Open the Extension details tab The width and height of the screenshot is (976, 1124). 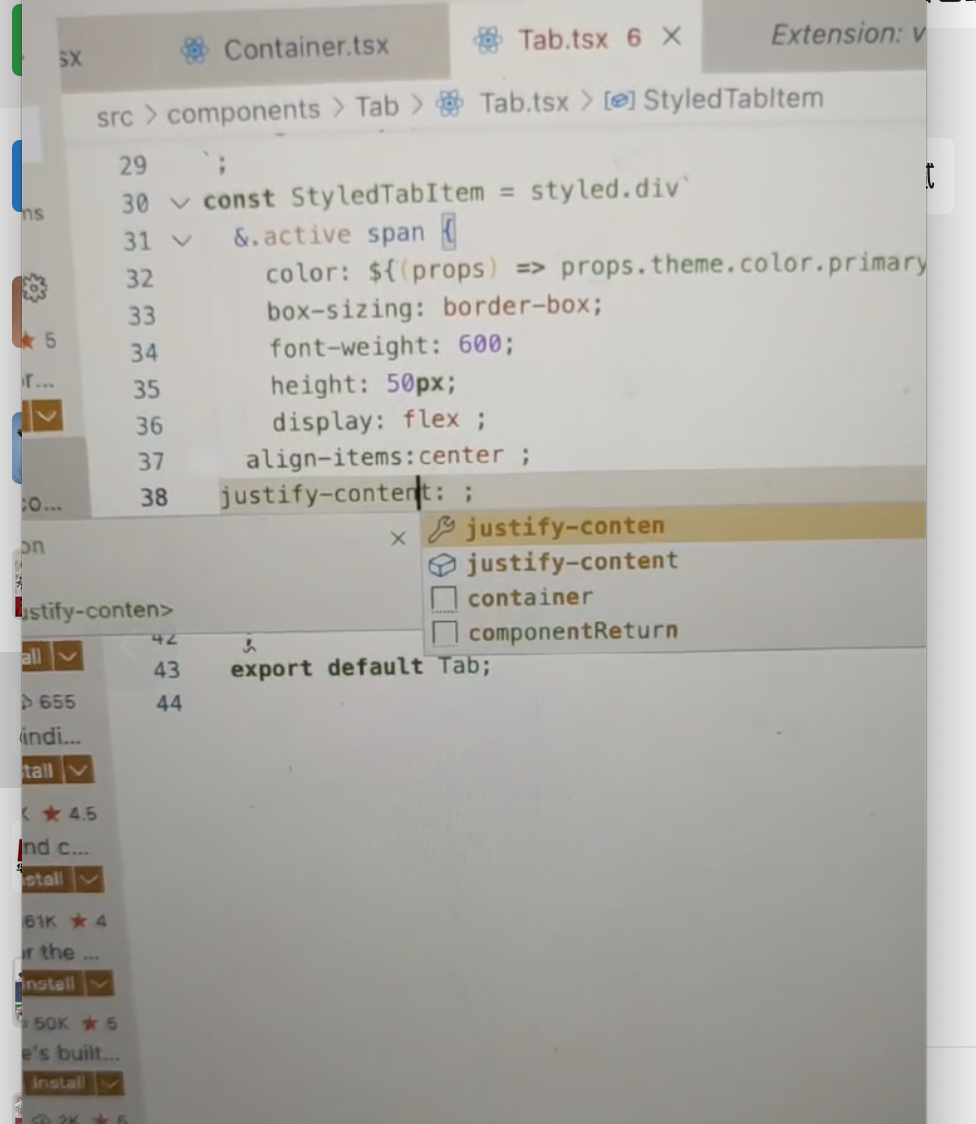click(848, 34)
